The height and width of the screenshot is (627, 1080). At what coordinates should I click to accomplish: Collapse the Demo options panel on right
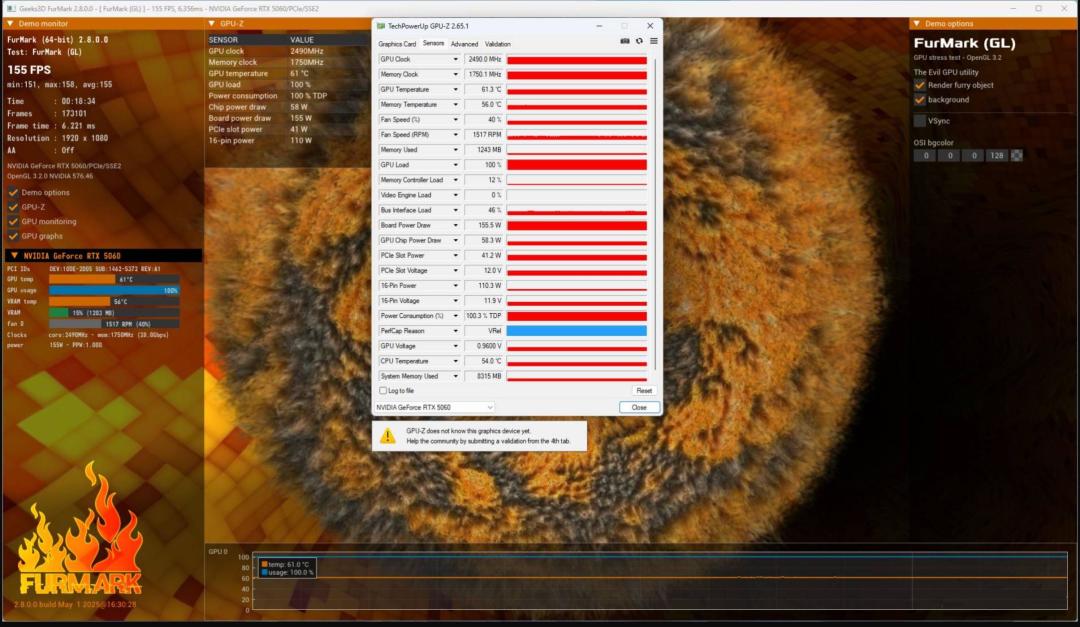[917, 23]
